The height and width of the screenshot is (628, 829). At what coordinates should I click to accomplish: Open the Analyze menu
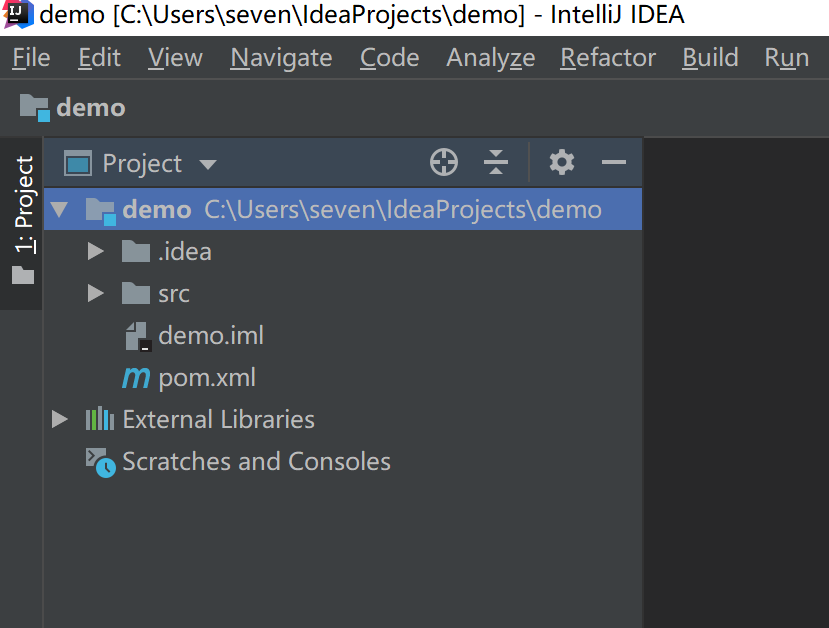tap(490, 57)
